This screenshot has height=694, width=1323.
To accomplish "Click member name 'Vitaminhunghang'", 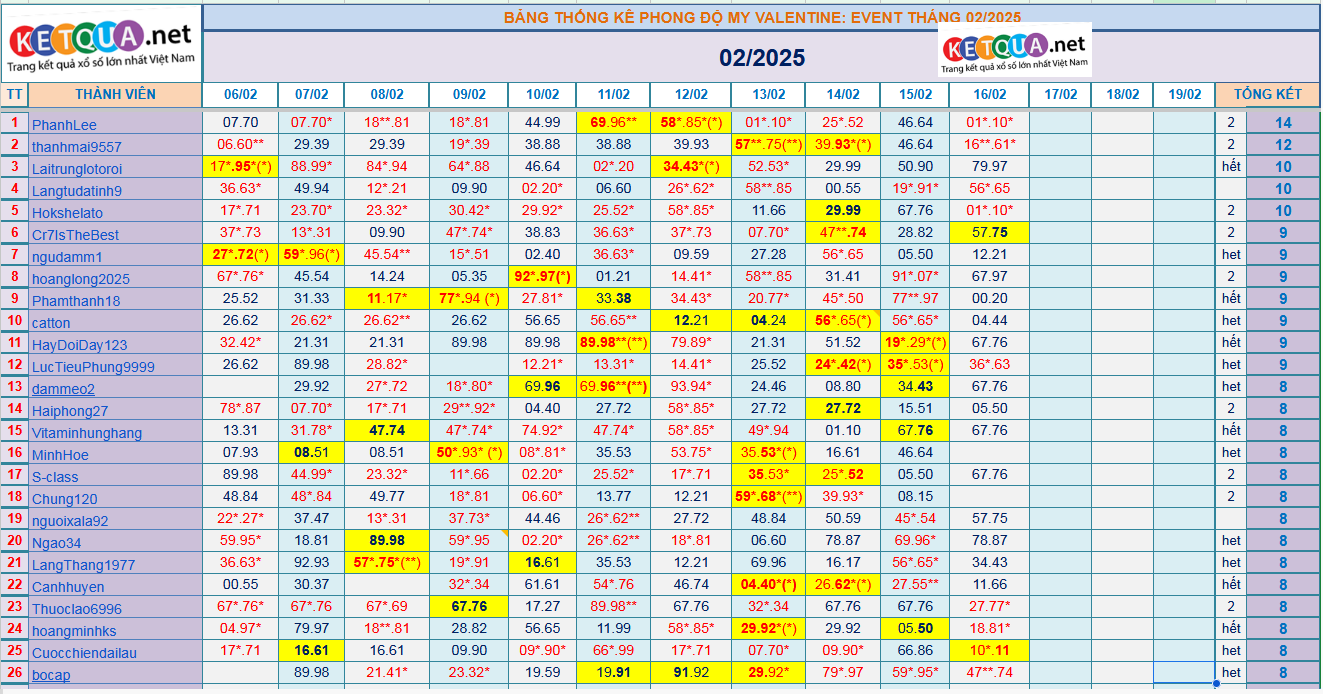I will (x=87, y=433).
